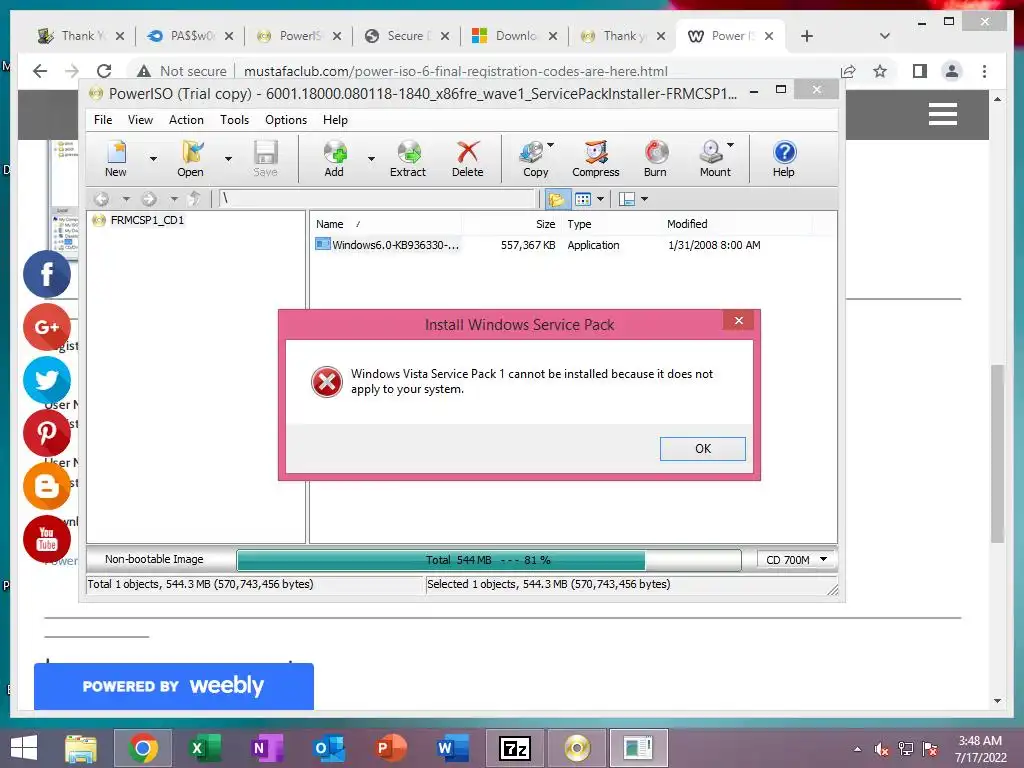Extract files using the Extract icon
1024x768 pixels.
(x=408, y=159)
